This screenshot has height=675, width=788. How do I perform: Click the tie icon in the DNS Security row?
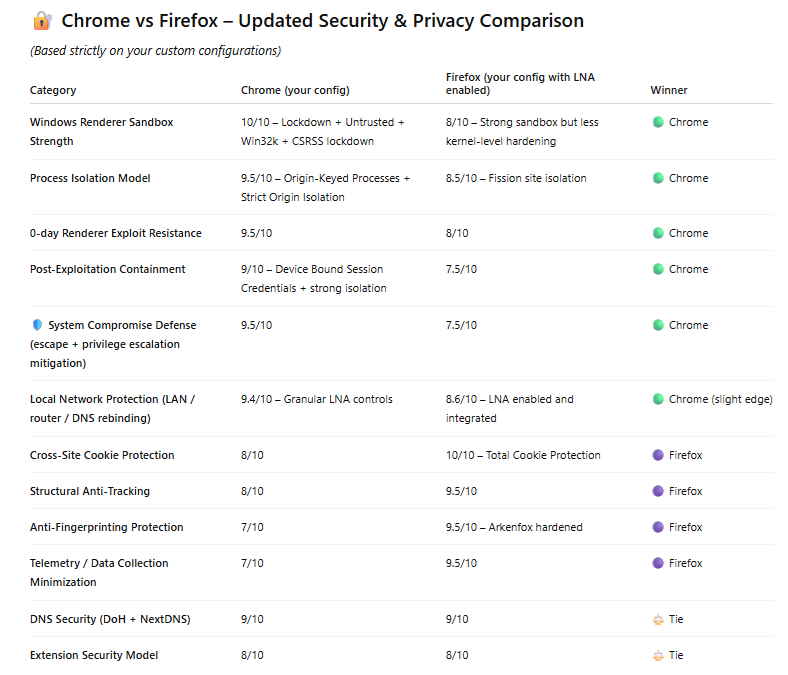[x=658, y=619]
